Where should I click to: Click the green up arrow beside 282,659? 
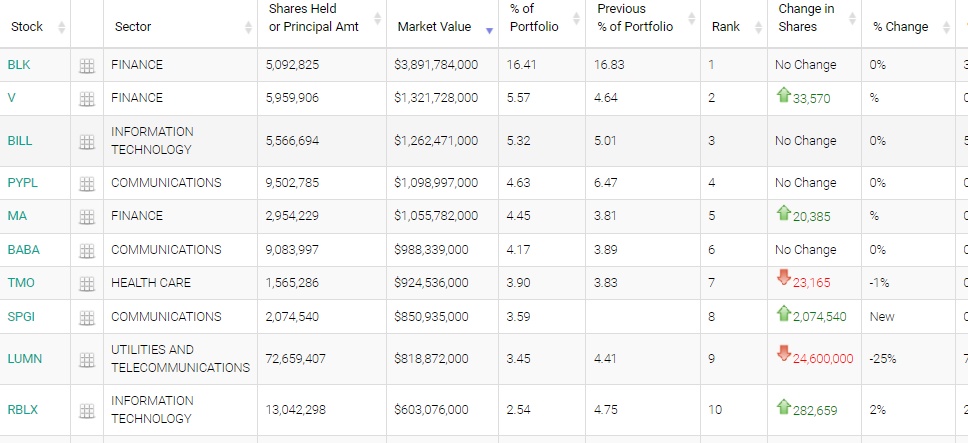784,406
